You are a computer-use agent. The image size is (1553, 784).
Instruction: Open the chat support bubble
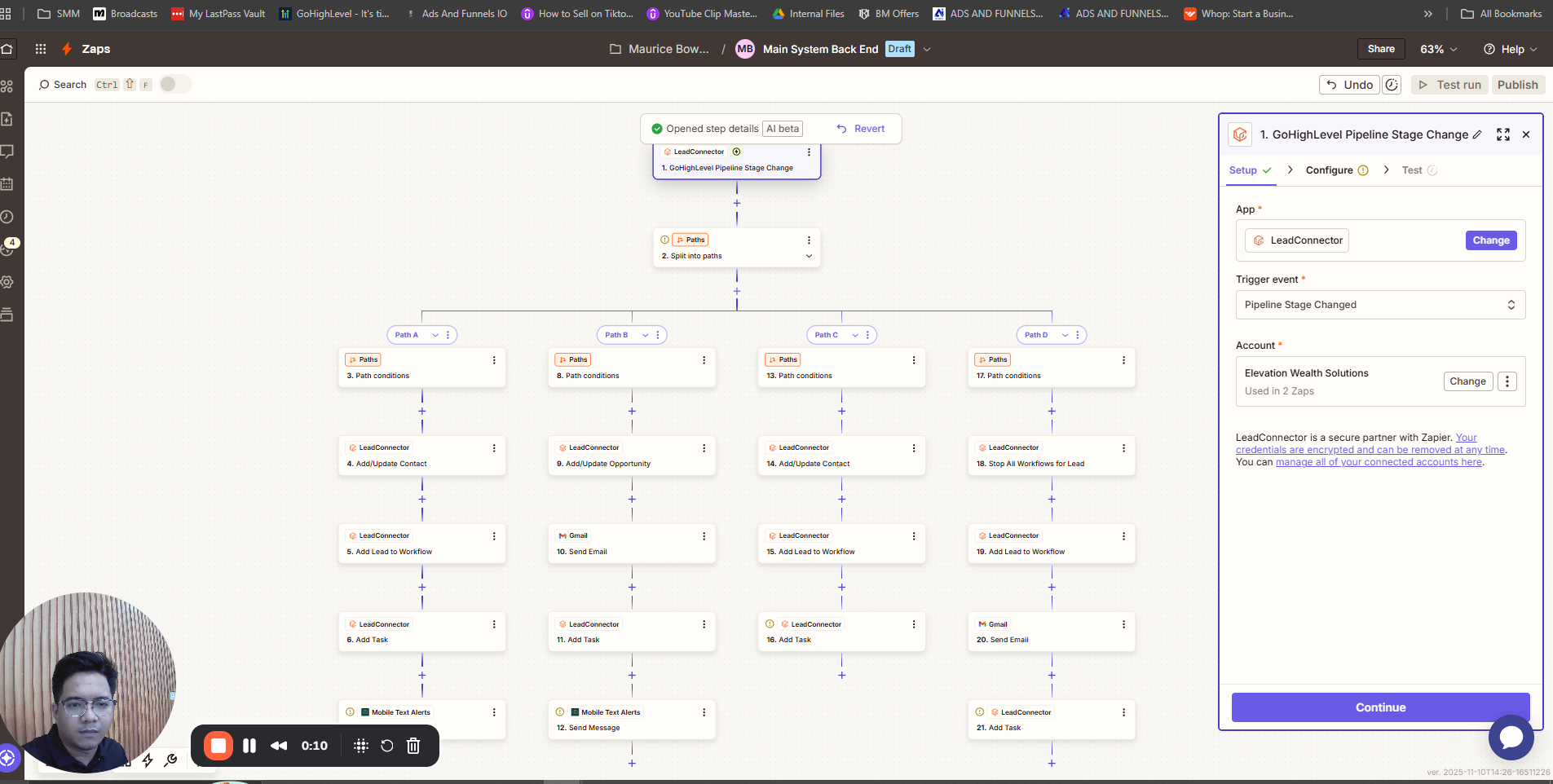pyautogui.click(x=1511, y=737)
